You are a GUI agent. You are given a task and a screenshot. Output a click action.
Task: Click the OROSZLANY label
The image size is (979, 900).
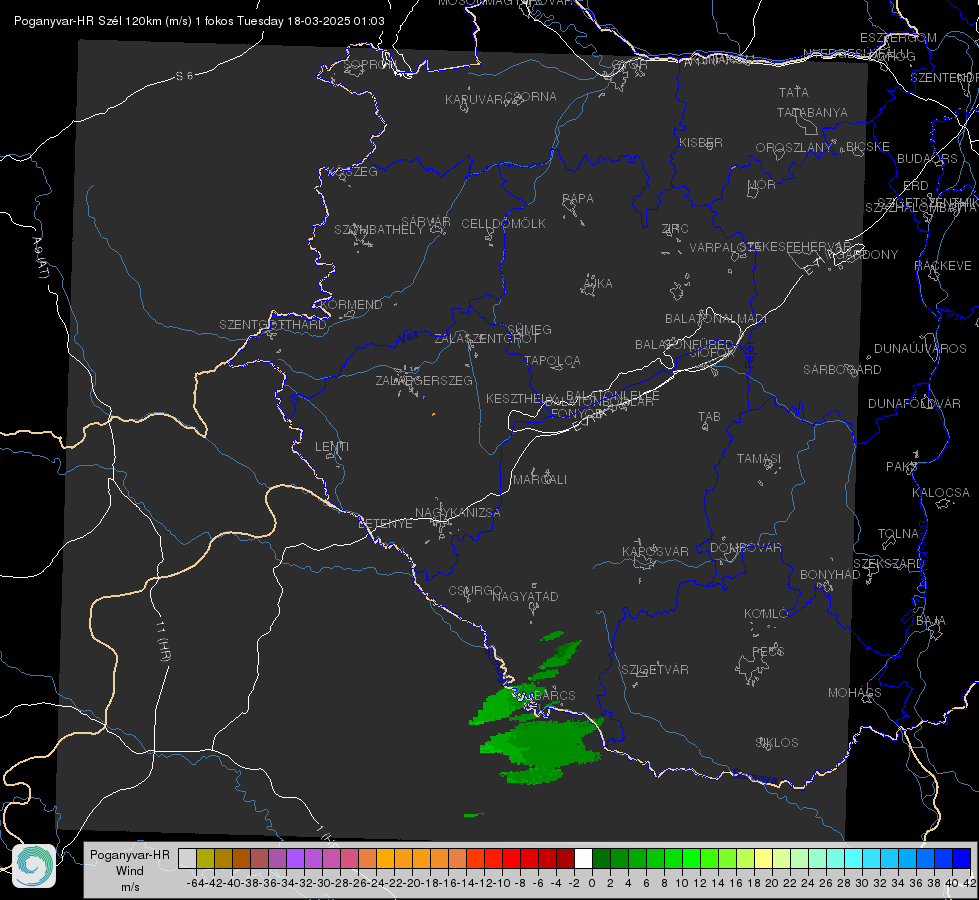click(x=794, y=147)
